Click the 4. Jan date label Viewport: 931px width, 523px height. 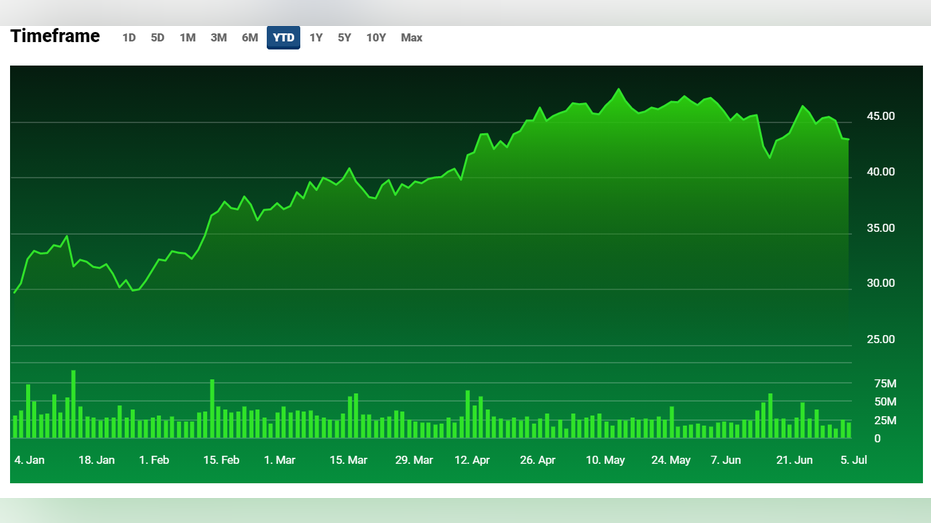click(29, 460)
